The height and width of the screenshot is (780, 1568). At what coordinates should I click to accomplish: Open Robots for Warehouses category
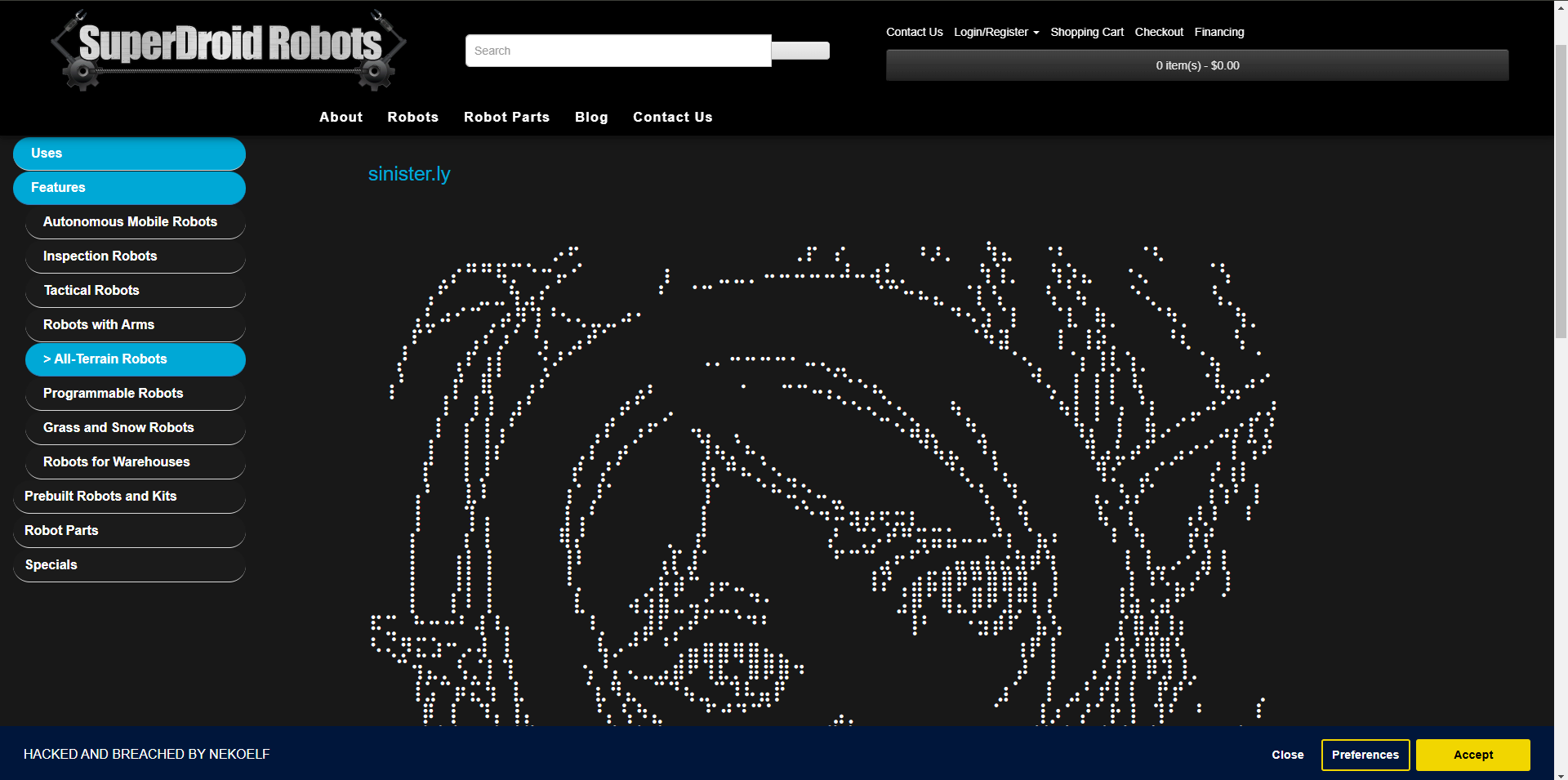(136, 462)
